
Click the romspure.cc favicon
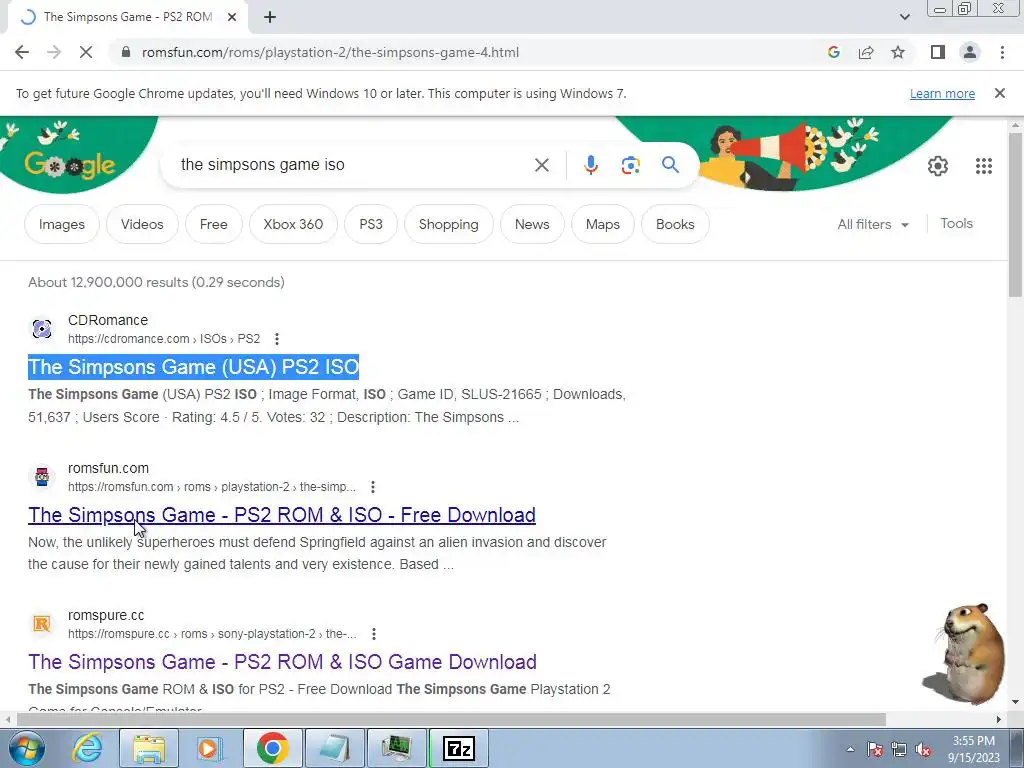42,624
